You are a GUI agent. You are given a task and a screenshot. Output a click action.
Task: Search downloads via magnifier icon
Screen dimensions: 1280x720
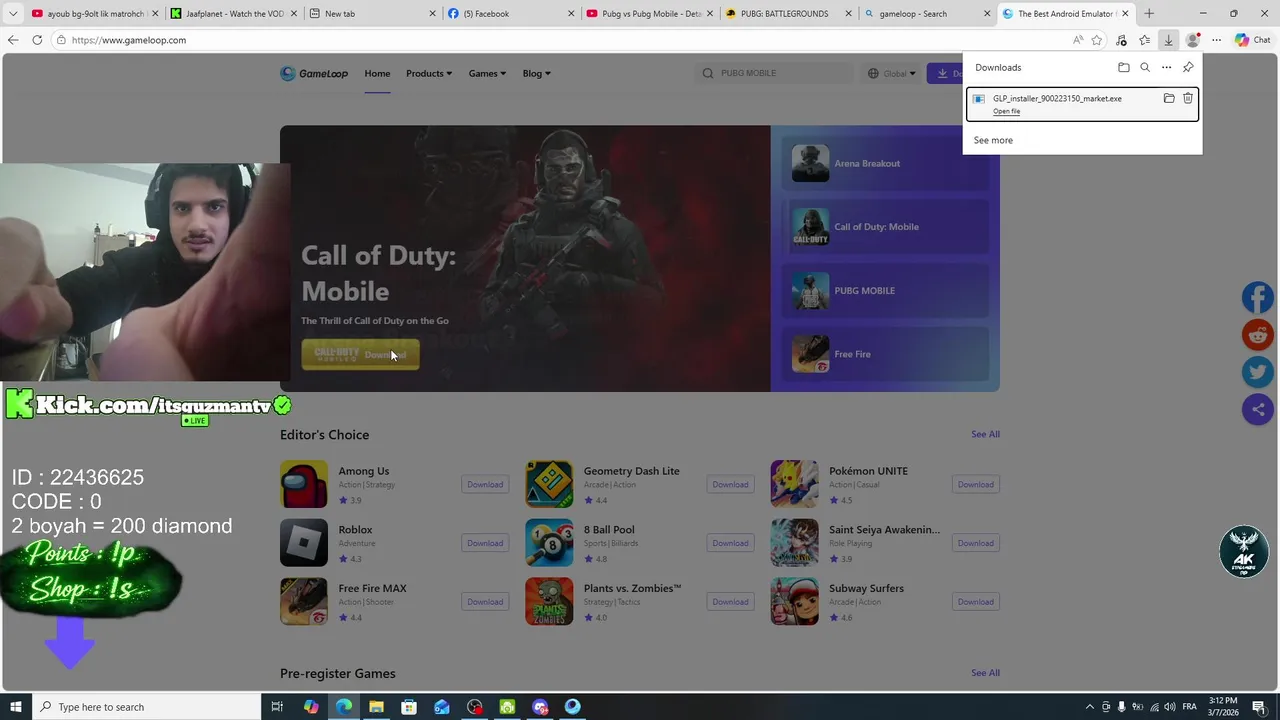[x=1145, y=67]
